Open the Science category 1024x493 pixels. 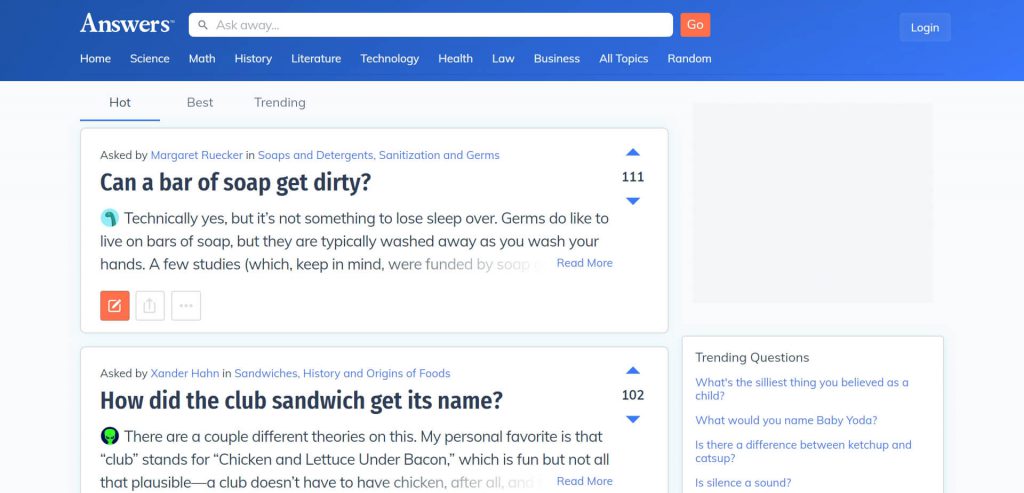pyautogui.click(x=150, y=58)
